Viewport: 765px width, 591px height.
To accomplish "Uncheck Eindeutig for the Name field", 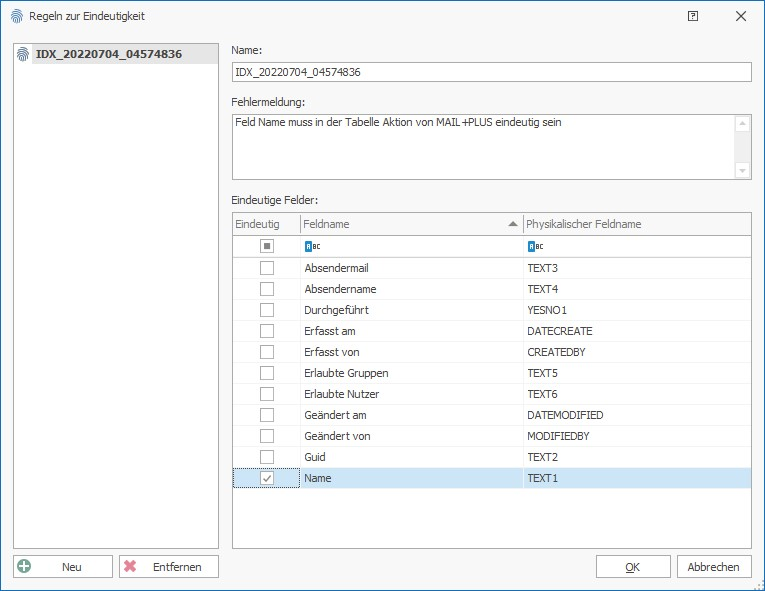I will click(x=267, y=478).
